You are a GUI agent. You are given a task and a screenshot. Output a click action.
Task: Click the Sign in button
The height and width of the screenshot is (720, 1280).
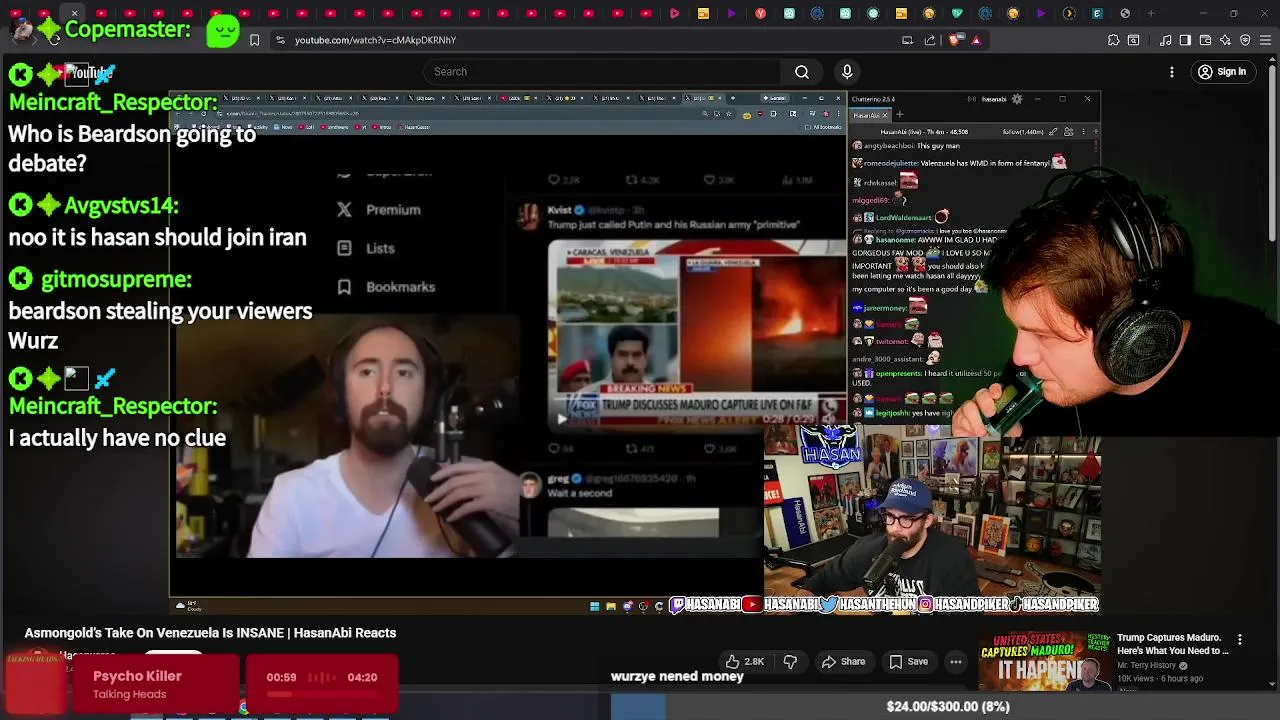[x=1222, y=72]
